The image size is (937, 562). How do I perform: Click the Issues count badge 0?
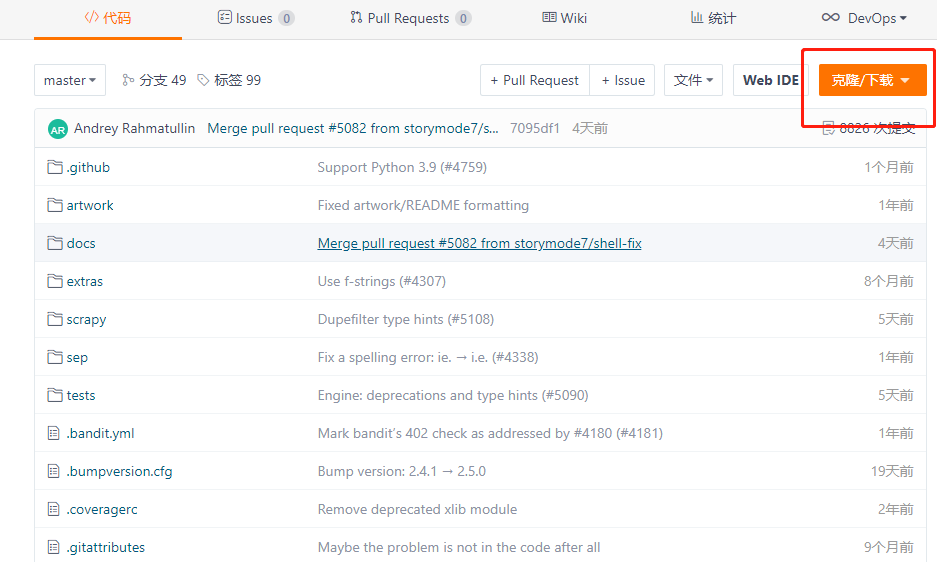pyautogui.click(x=286, y=19)
